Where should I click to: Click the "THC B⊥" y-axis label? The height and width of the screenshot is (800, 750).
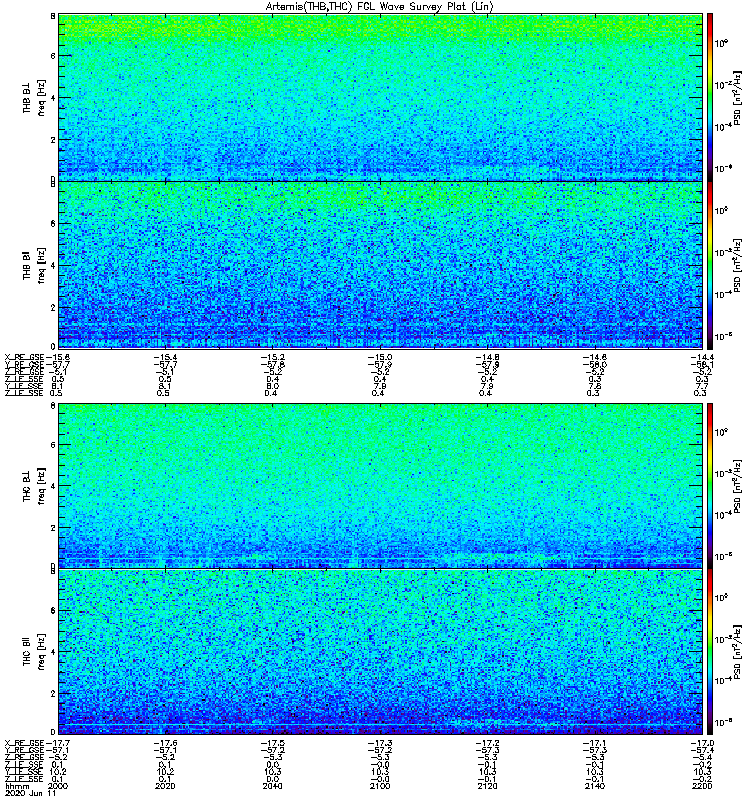(27, 485)
